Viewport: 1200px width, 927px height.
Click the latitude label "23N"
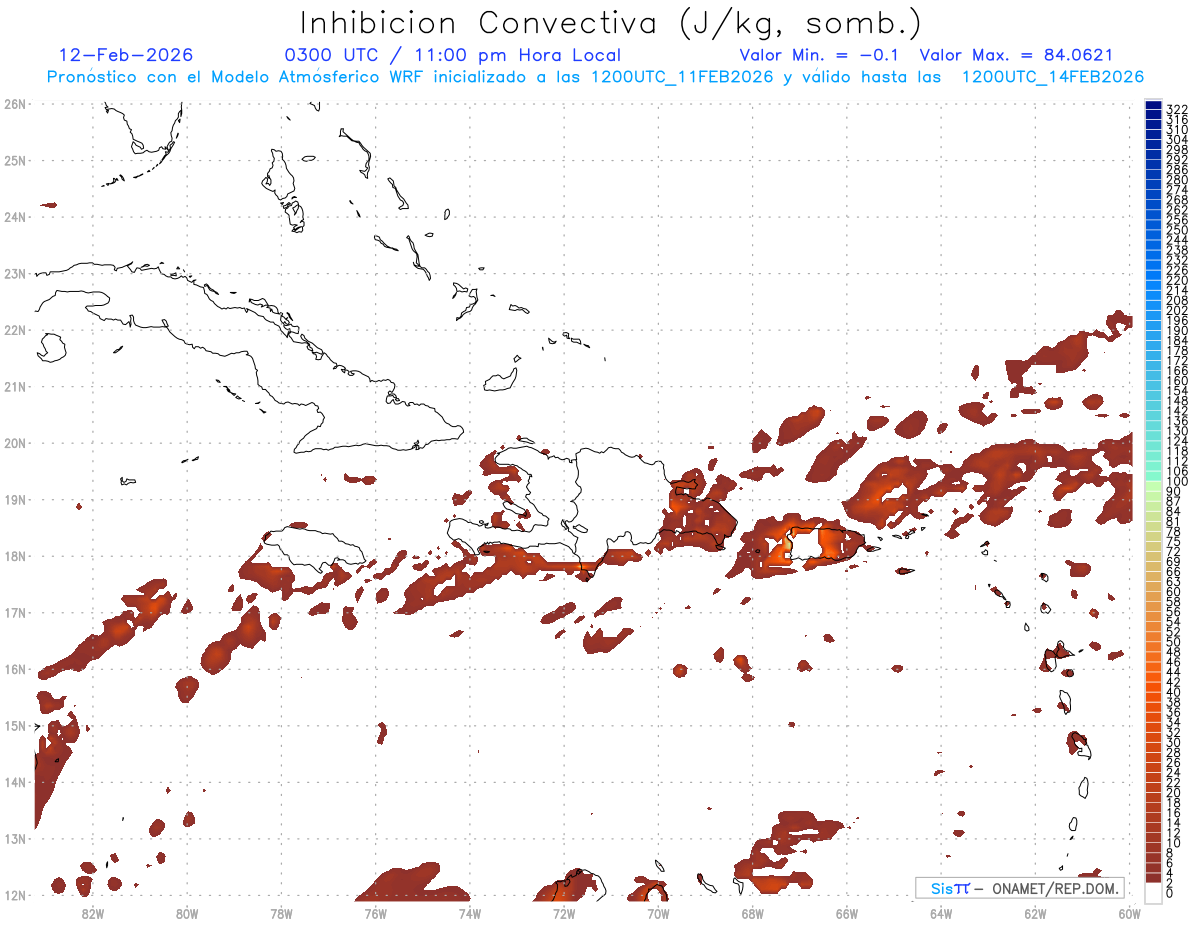(14, 273)
